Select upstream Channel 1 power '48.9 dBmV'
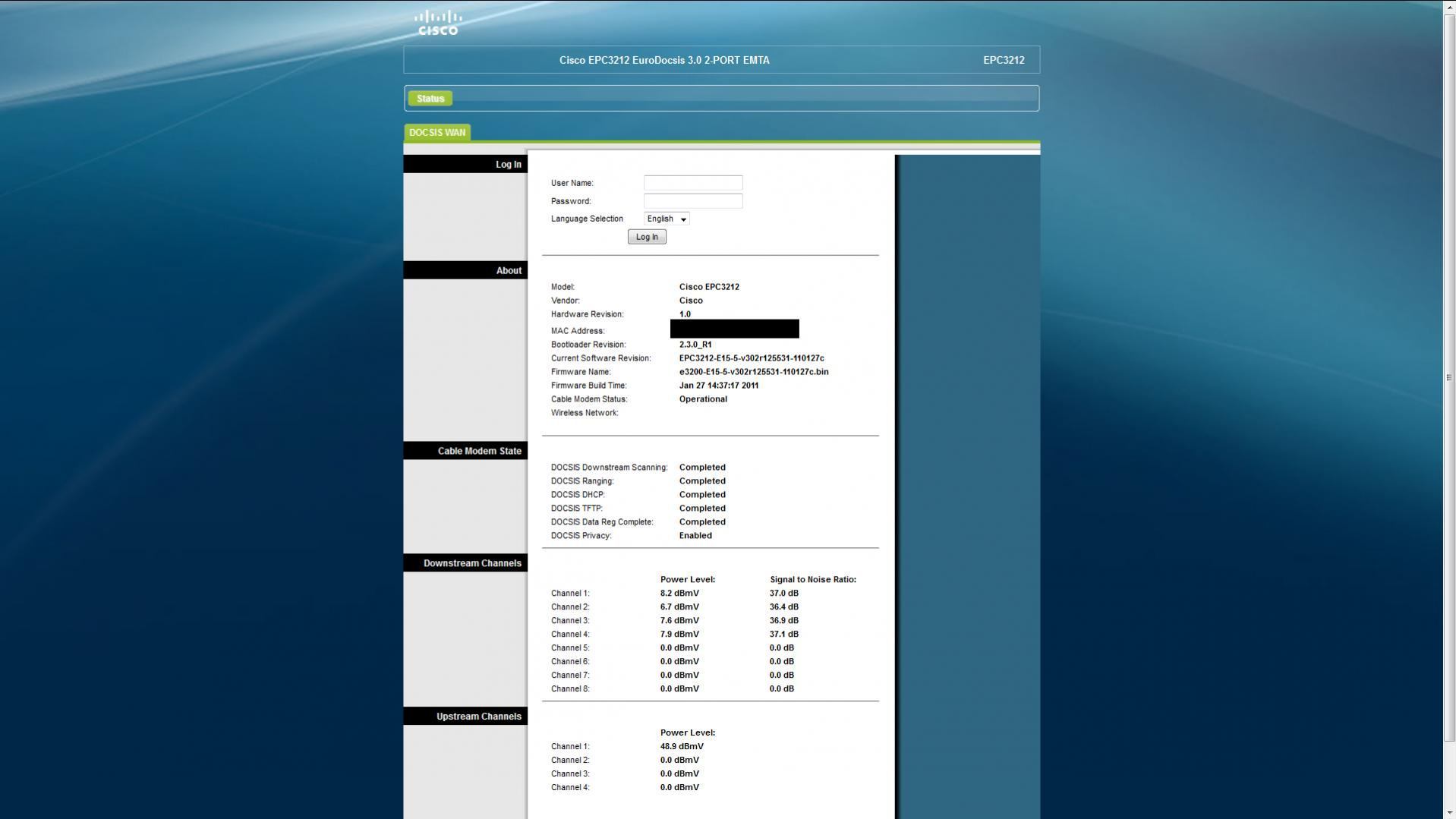Screen dimensions: 1456x819 (682, 747)
